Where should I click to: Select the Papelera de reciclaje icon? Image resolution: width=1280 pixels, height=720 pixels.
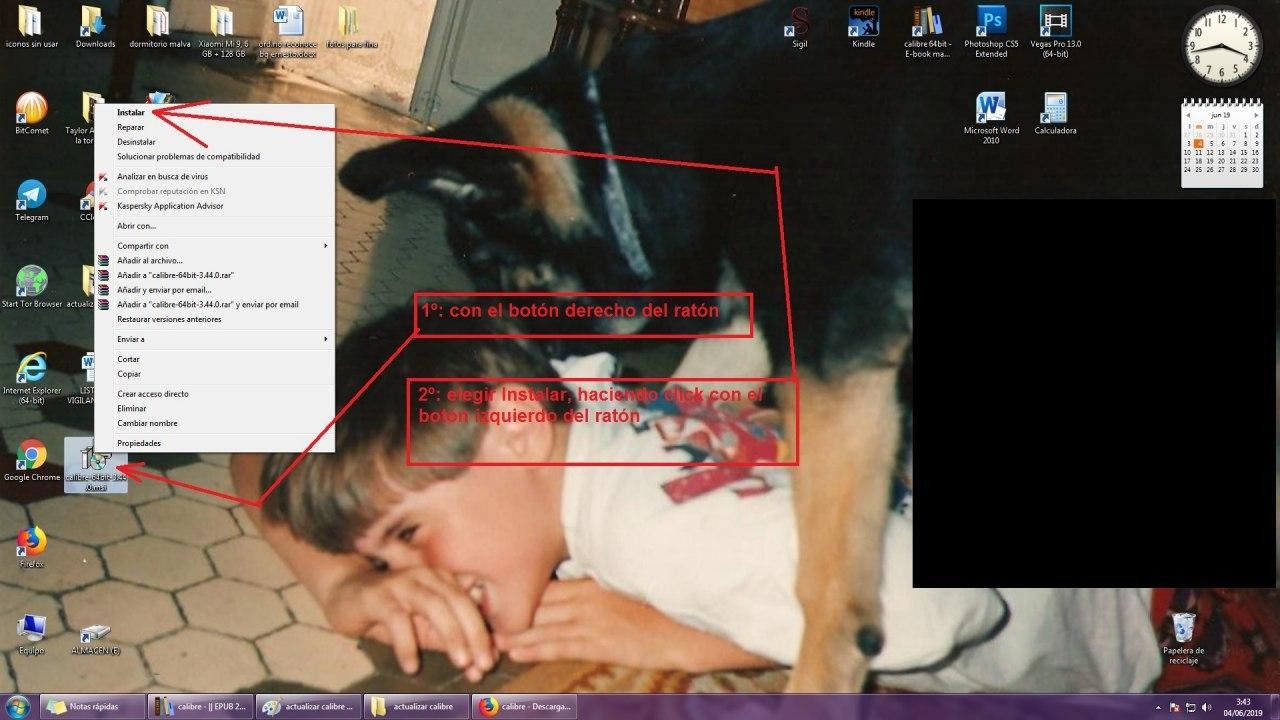click(x=1183, y=638)
